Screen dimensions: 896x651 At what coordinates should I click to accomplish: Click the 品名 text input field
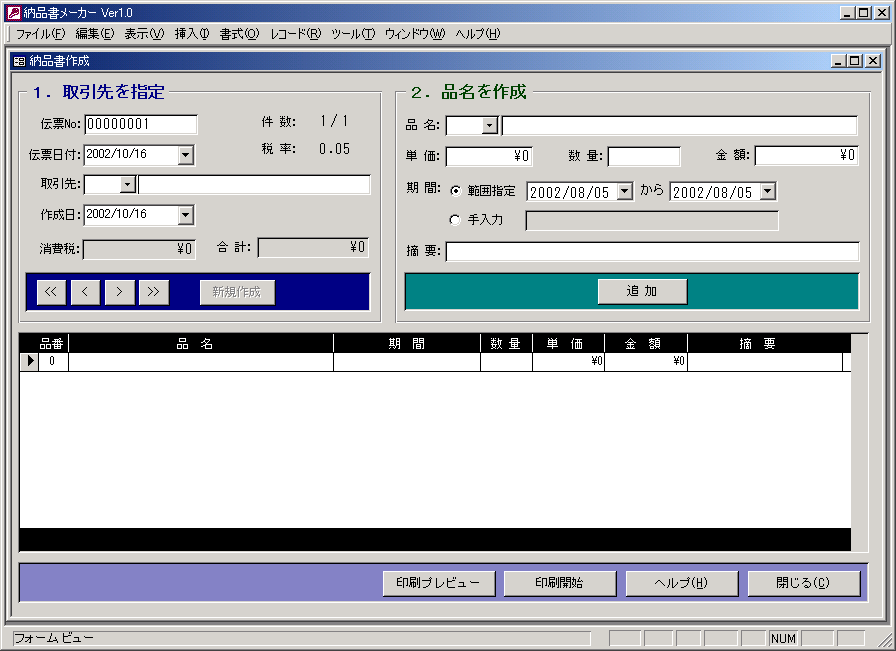[679, 125]
